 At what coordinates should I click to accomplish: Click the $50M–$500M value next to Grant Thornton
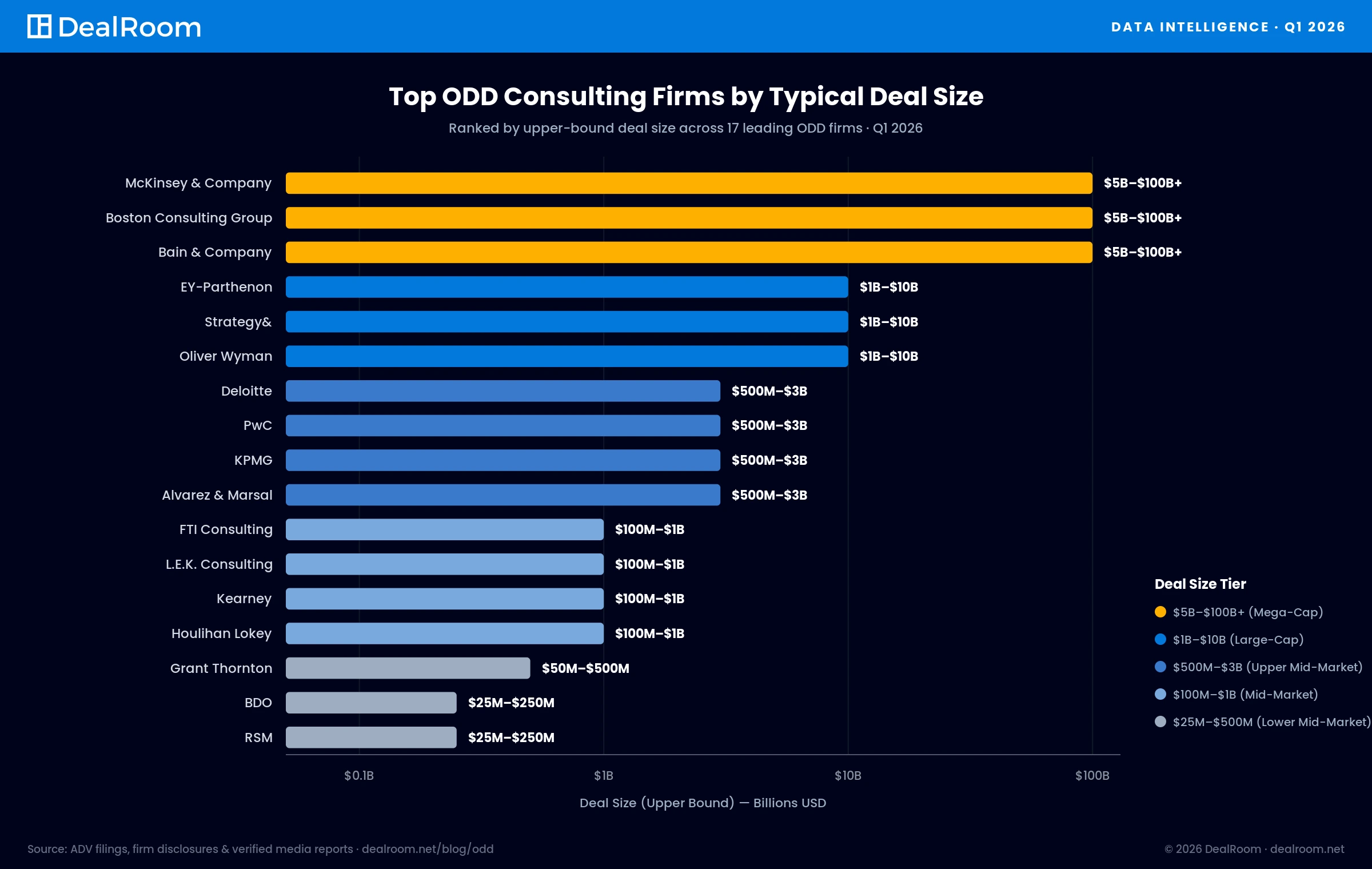point(585,668)
